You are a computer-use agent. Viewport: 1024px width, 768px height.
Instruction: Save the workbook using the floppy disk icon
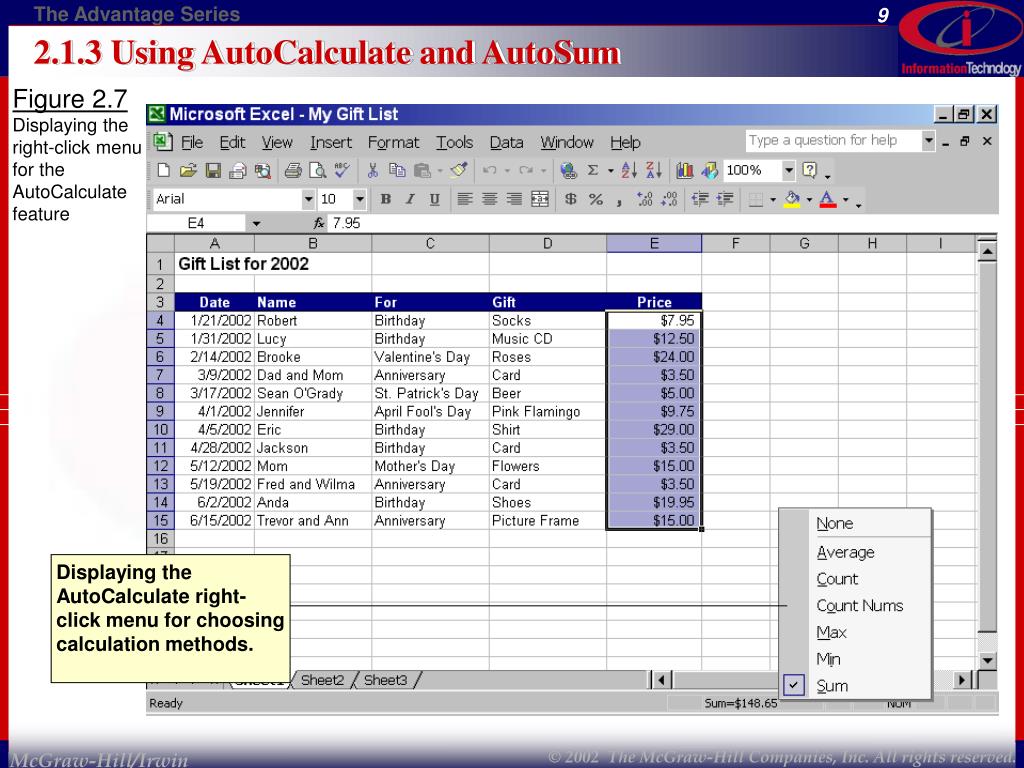[213, 171]
